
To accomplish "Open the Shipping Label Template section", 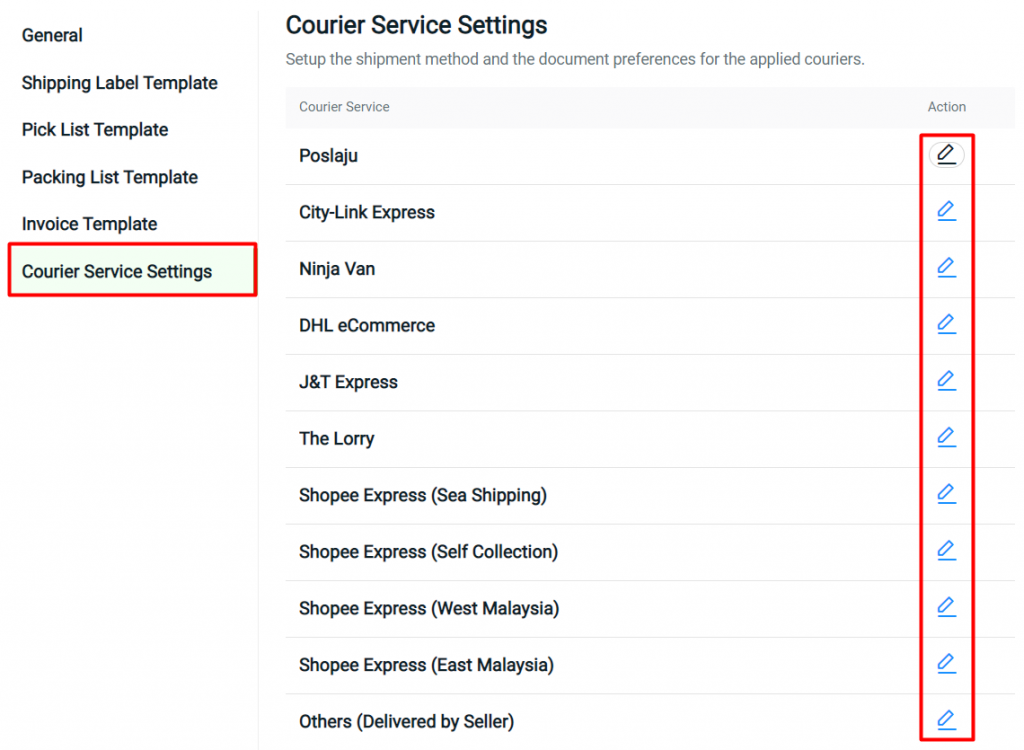I will pyautogui.click(x=119, y=83).
